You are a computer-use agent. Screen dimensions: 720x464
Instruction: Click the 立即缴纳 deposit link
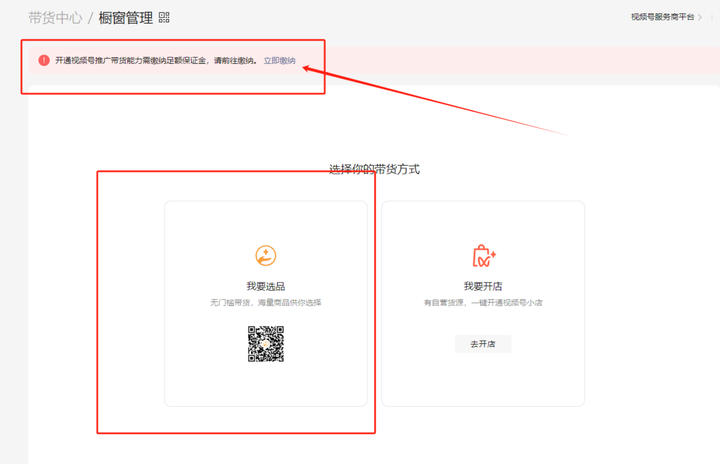[280, 61]
